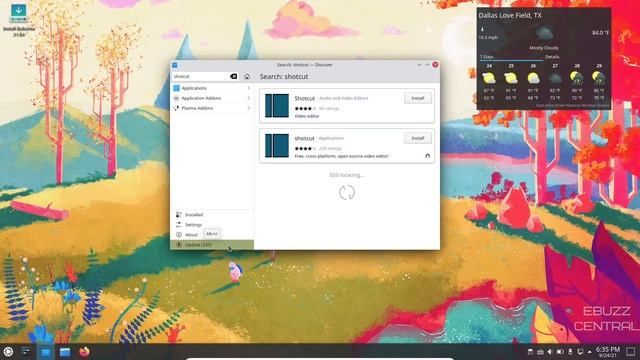This screenshot has width=640, height=360.
Task: Install Shotcut Audio and Video Editors
Action: 418,98
